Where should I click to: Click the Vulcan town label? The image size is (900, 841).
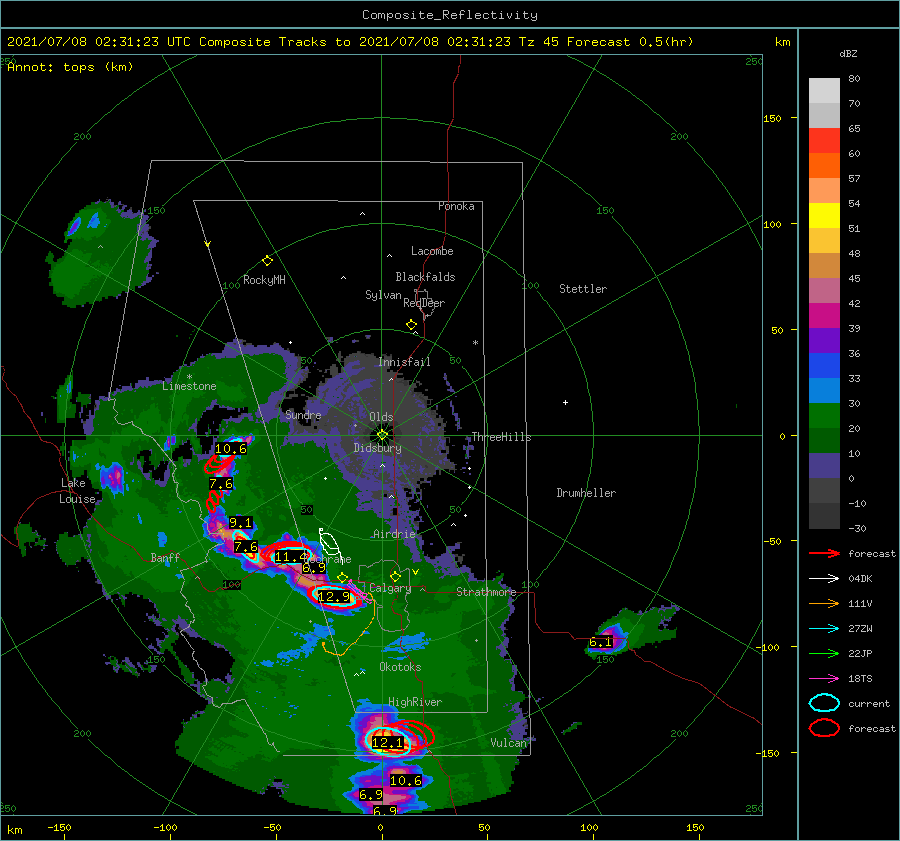pos(509,743)
